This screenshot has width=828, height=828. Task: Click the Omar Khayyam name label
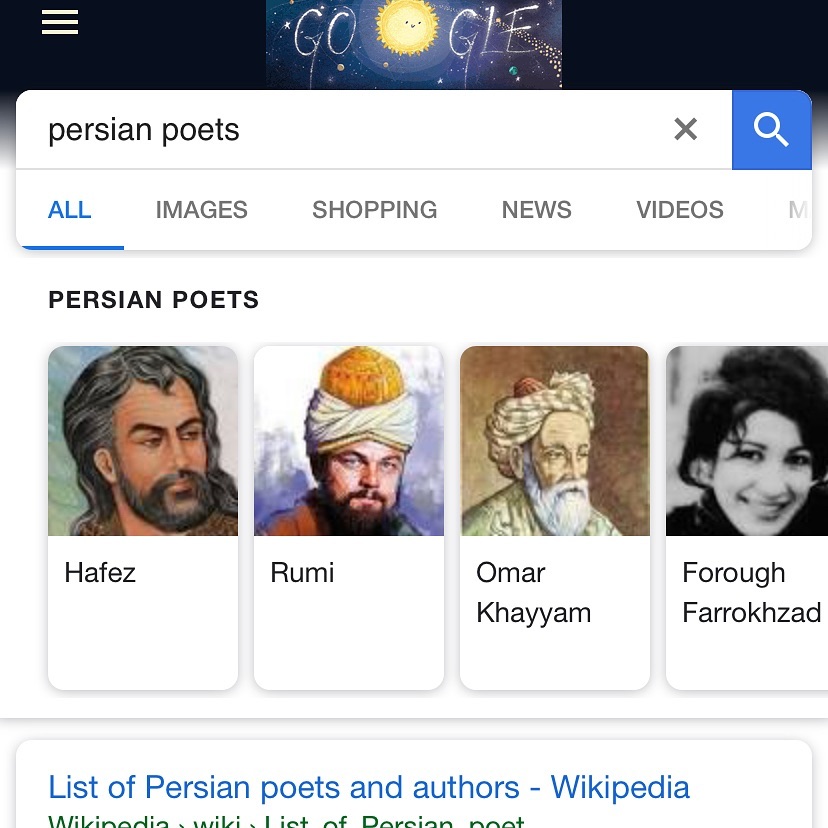click(533, 593)
